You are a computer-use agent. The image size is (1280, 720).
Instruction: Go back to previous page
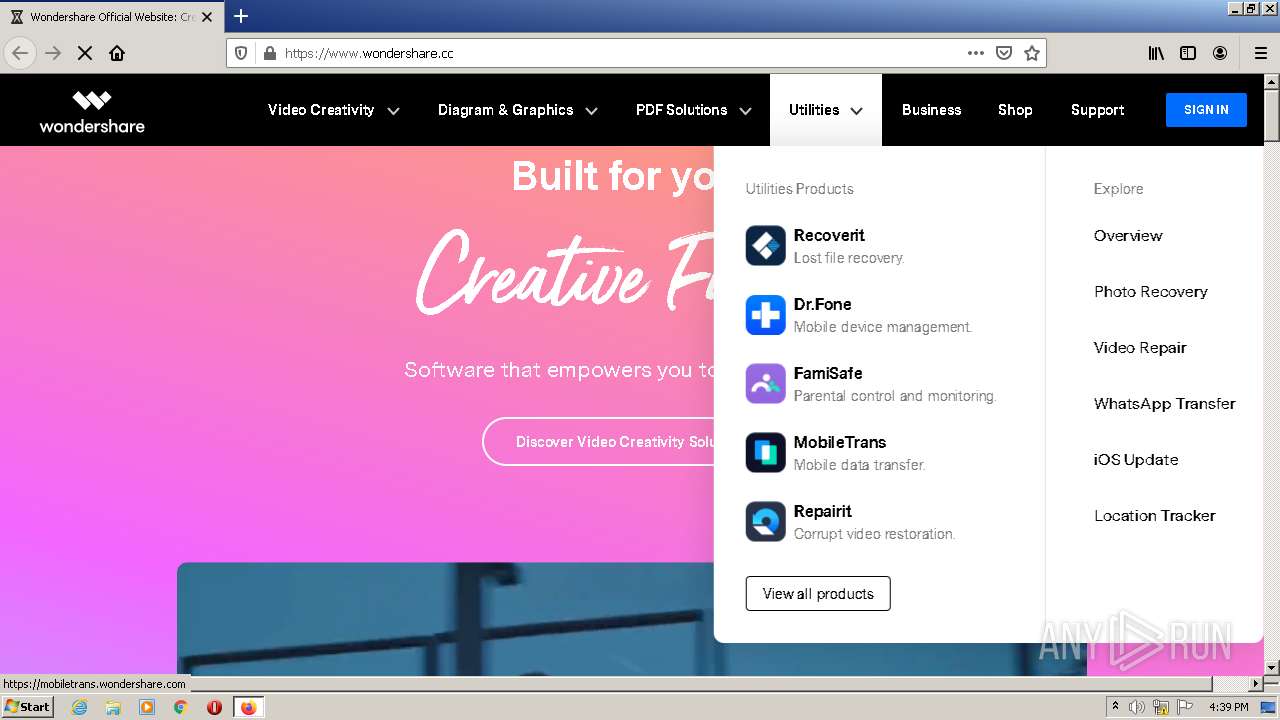tap(20, 53)
